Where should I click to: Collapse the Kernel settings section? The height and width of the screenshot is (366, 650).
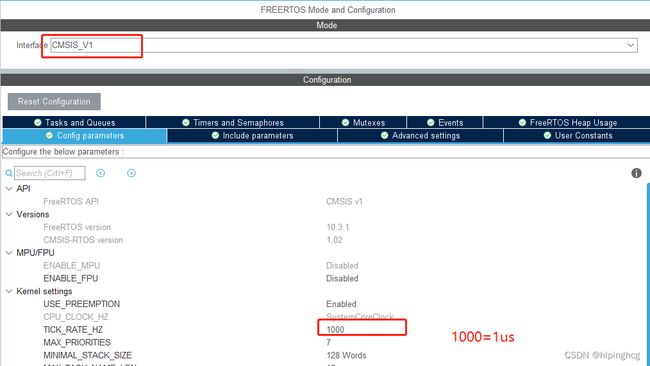(9, 291)
